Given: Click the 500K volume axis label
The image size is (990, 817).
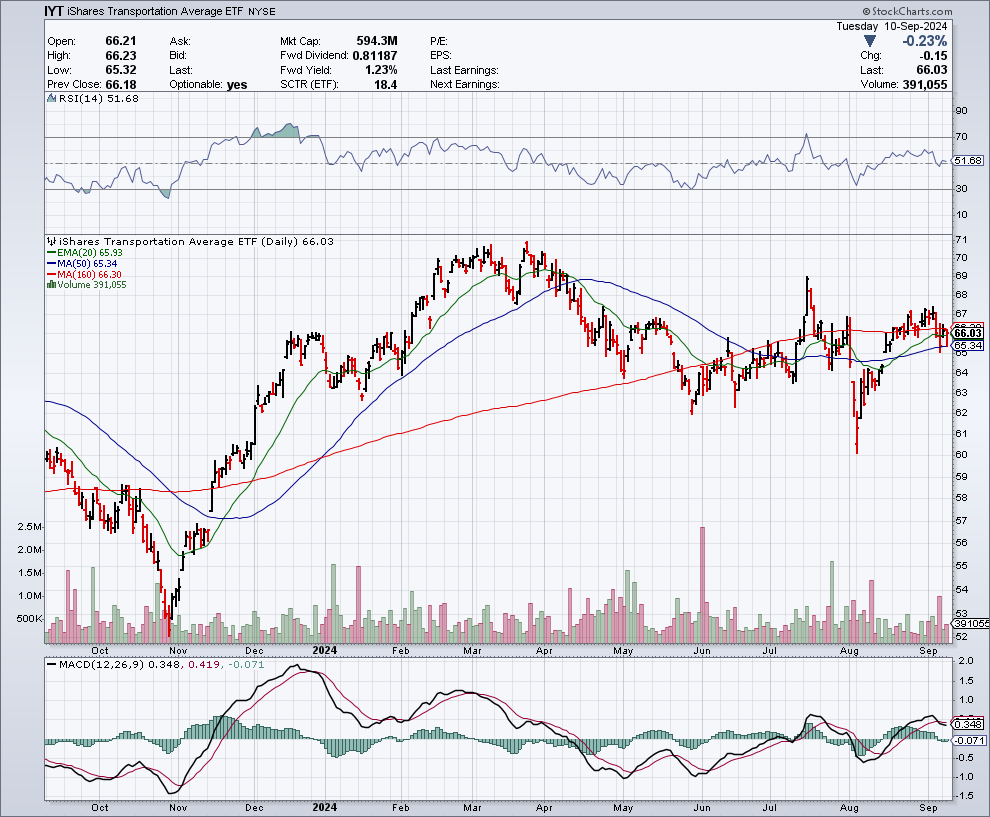Looking at the screenshot, I should [x=29, y=619].
